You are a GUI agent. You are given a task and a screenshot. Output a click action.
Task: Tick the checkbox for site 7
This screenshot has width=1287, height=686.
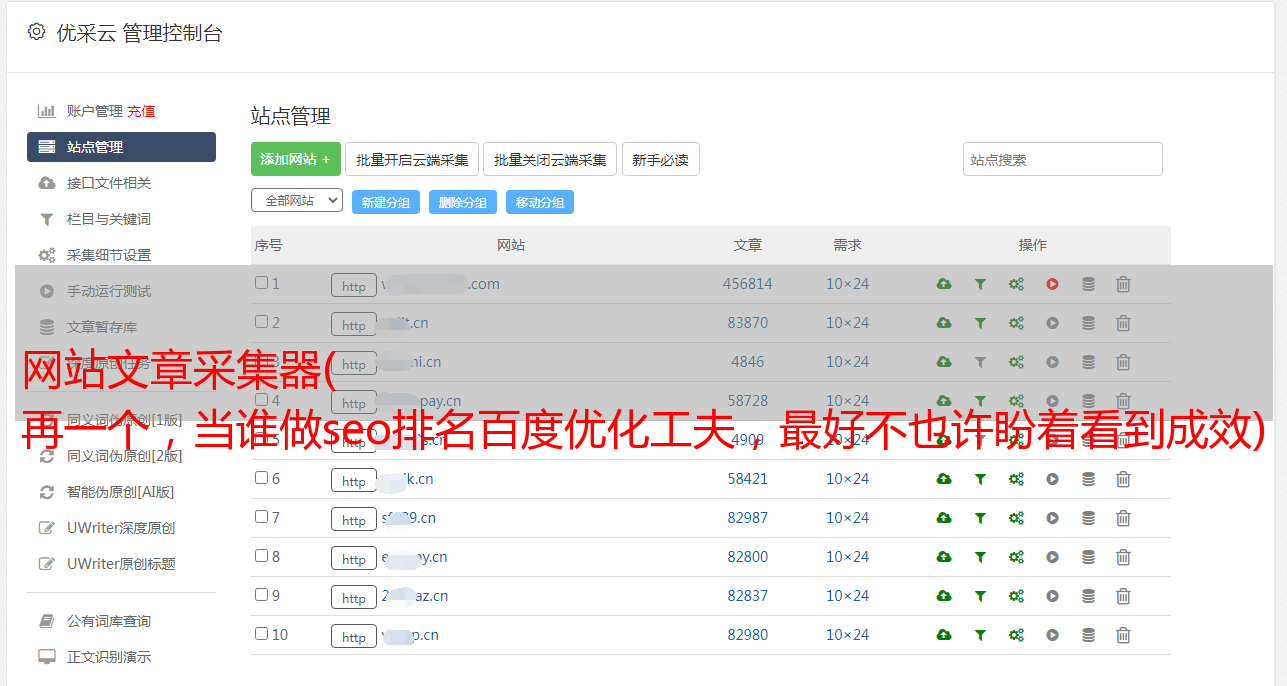(x=261, y=517)
